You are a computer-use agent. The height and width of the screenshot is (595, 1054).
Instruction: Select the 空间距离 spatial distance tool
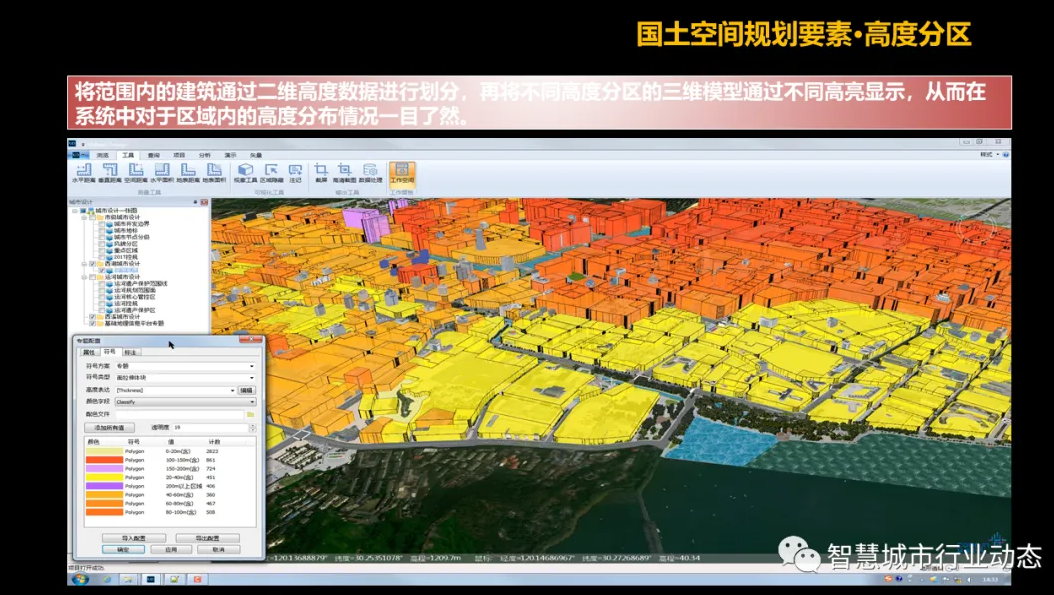coord(136,173)
